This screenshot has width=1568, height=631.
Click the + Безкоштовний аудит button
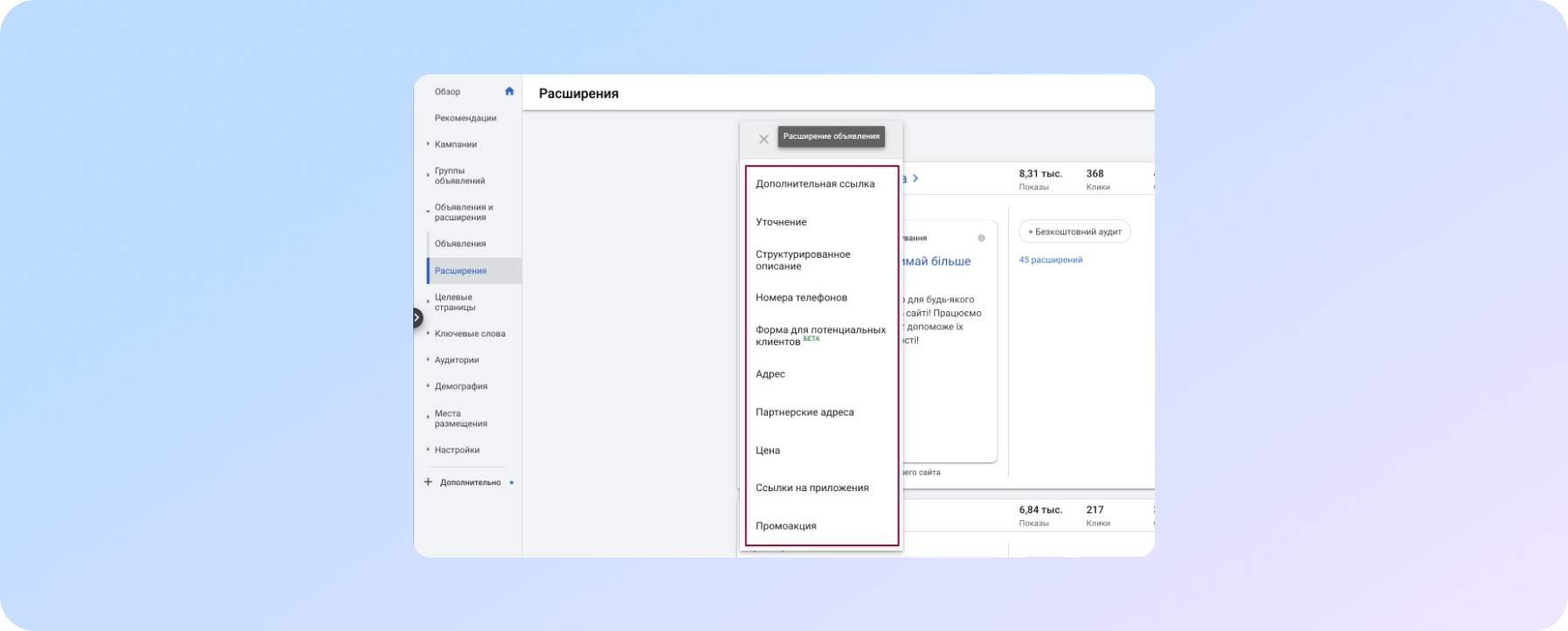[1074, 232]
